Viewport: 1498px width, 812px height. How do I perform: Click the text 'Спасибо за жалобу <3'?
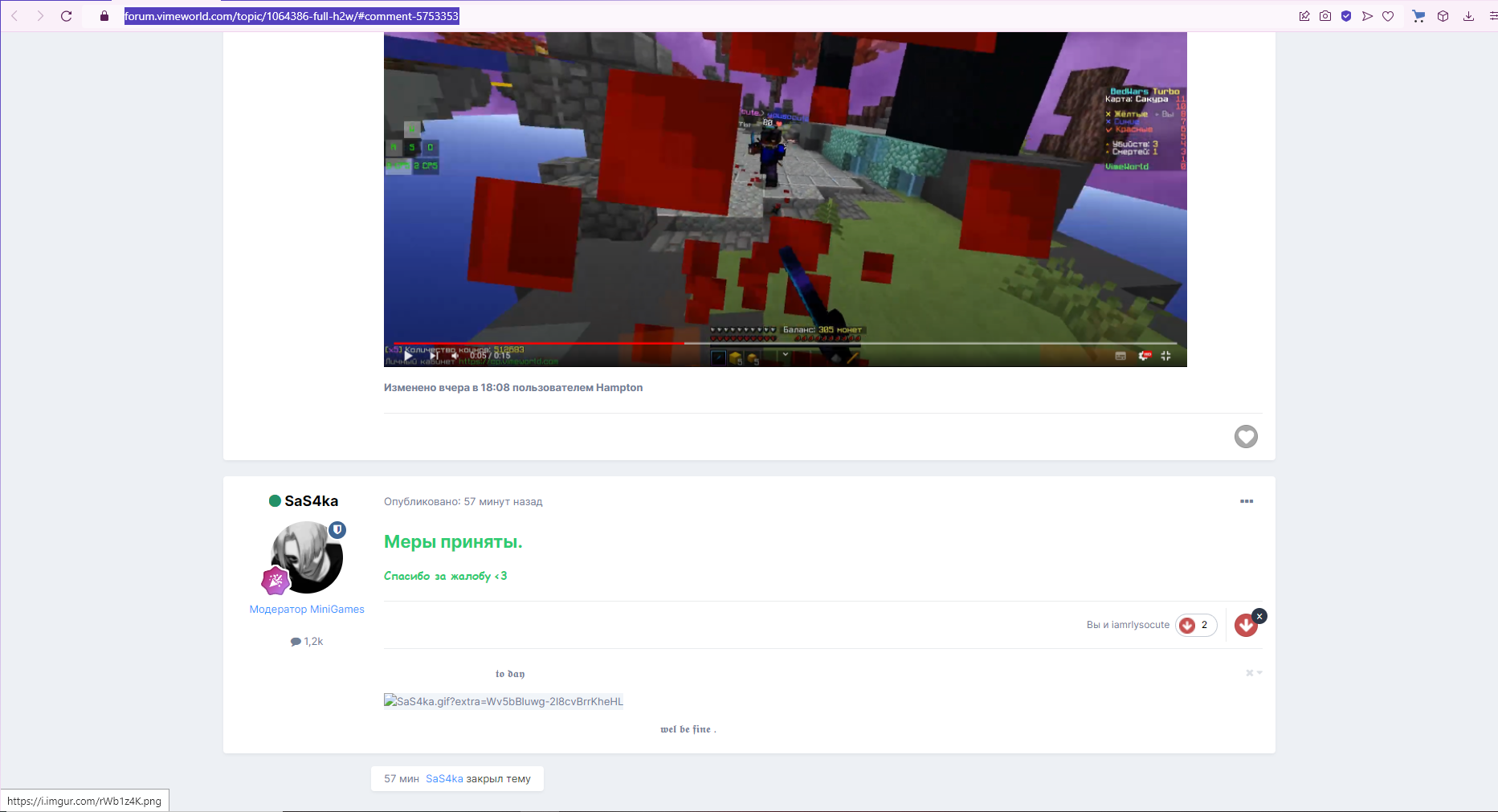pyautogui.click(x=446, y=576)
